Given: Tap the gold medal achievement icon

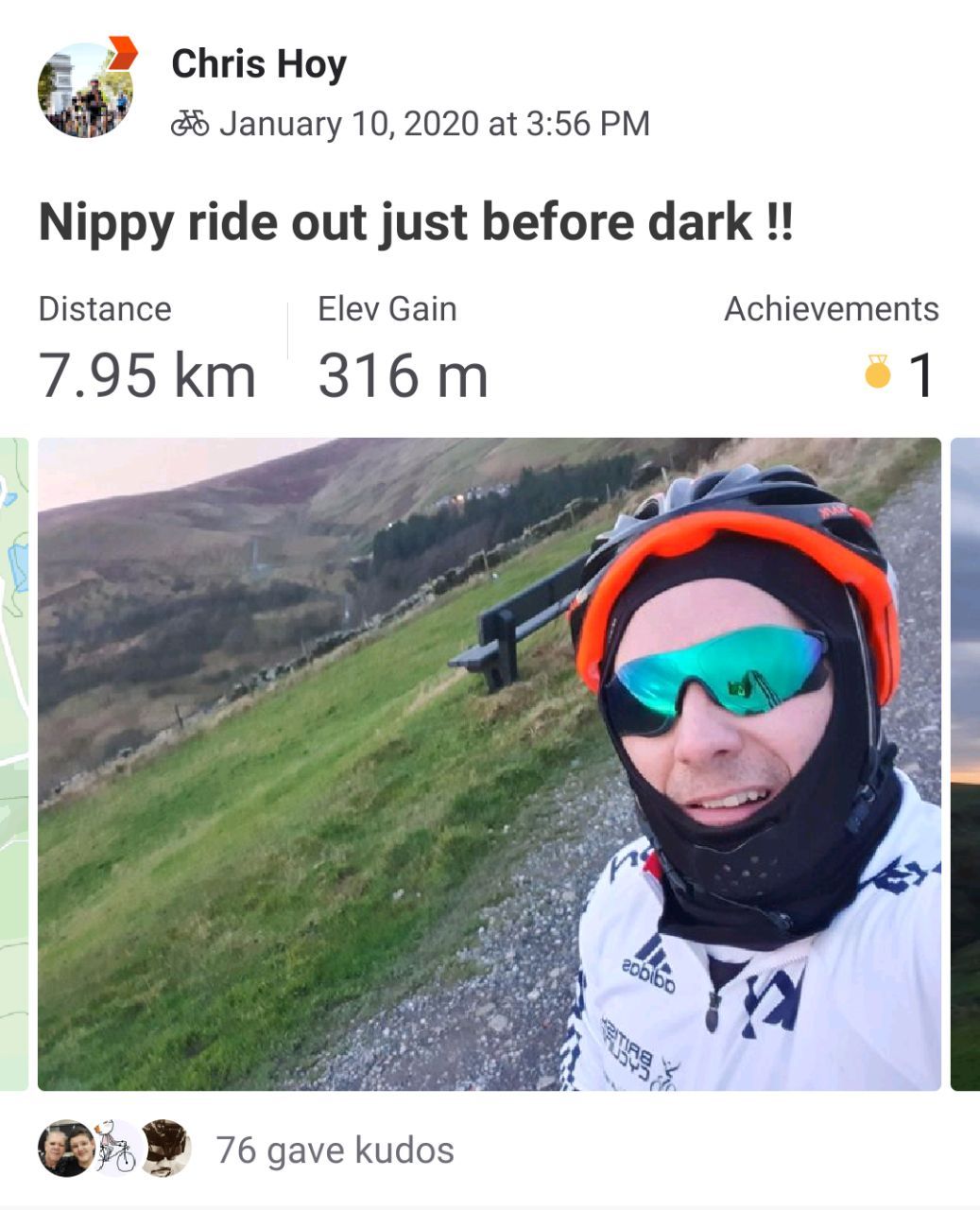Looking at the screenshot, I should tap(878, 372).
